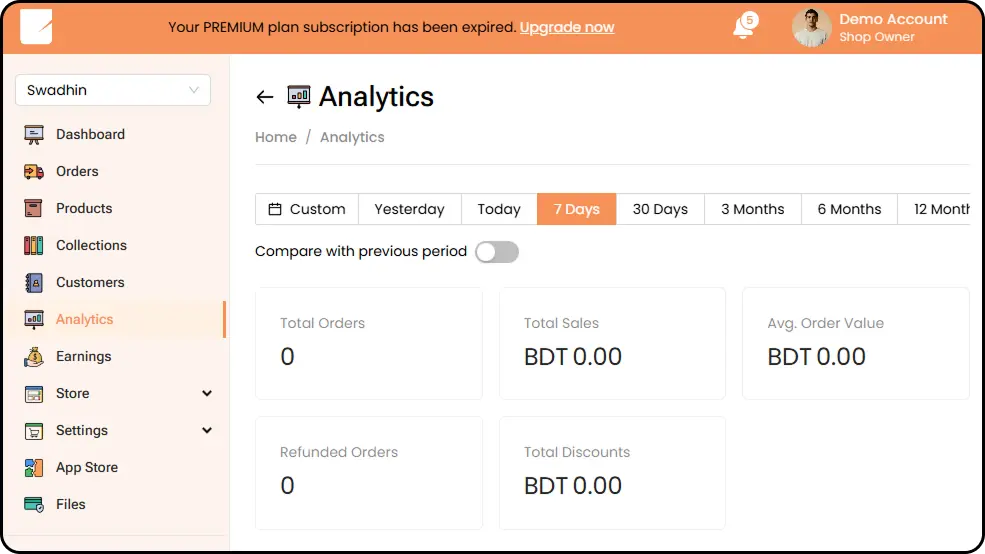Select the 30 Days range tab
This screenshot has width=985, height=554.
click(x=660, y=209)
